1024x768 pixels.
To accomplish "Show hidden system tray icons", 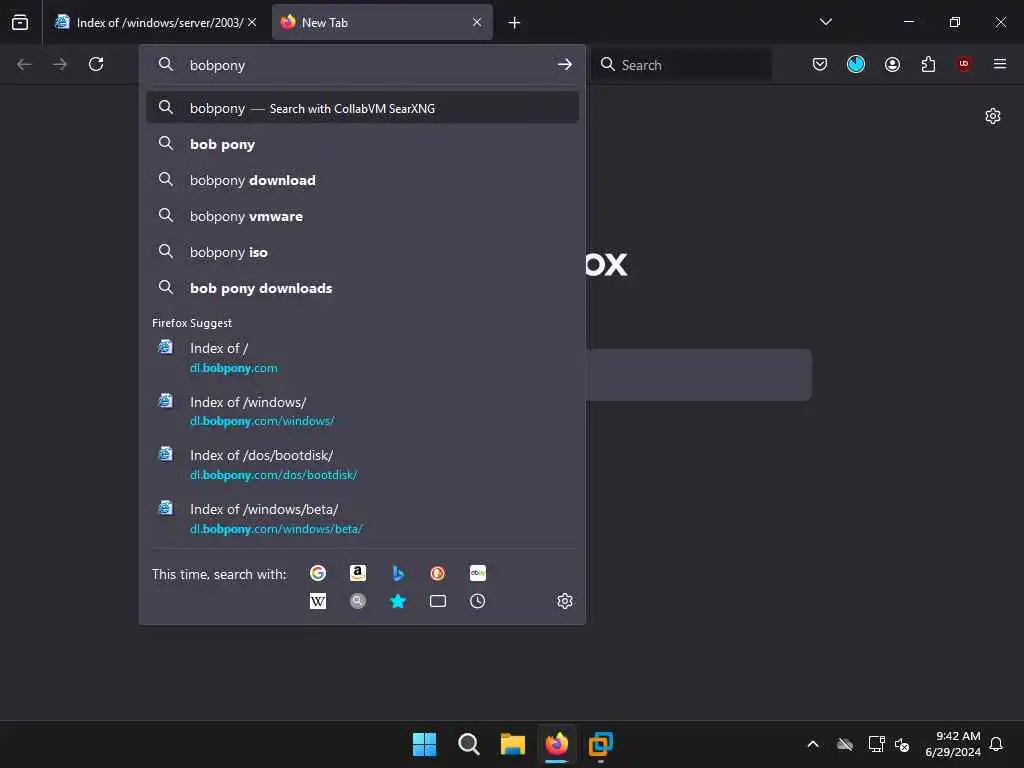I will click(813, 744).
